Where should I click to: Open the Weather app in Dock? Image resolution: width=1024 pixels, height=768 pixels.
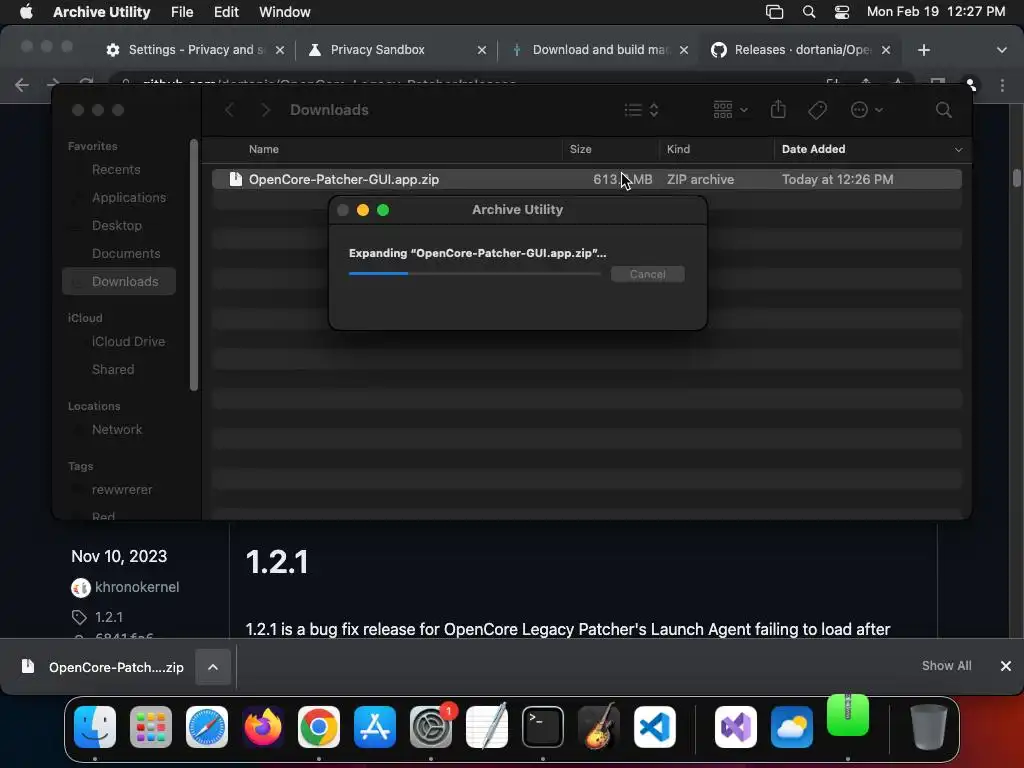tap(792, 727)
